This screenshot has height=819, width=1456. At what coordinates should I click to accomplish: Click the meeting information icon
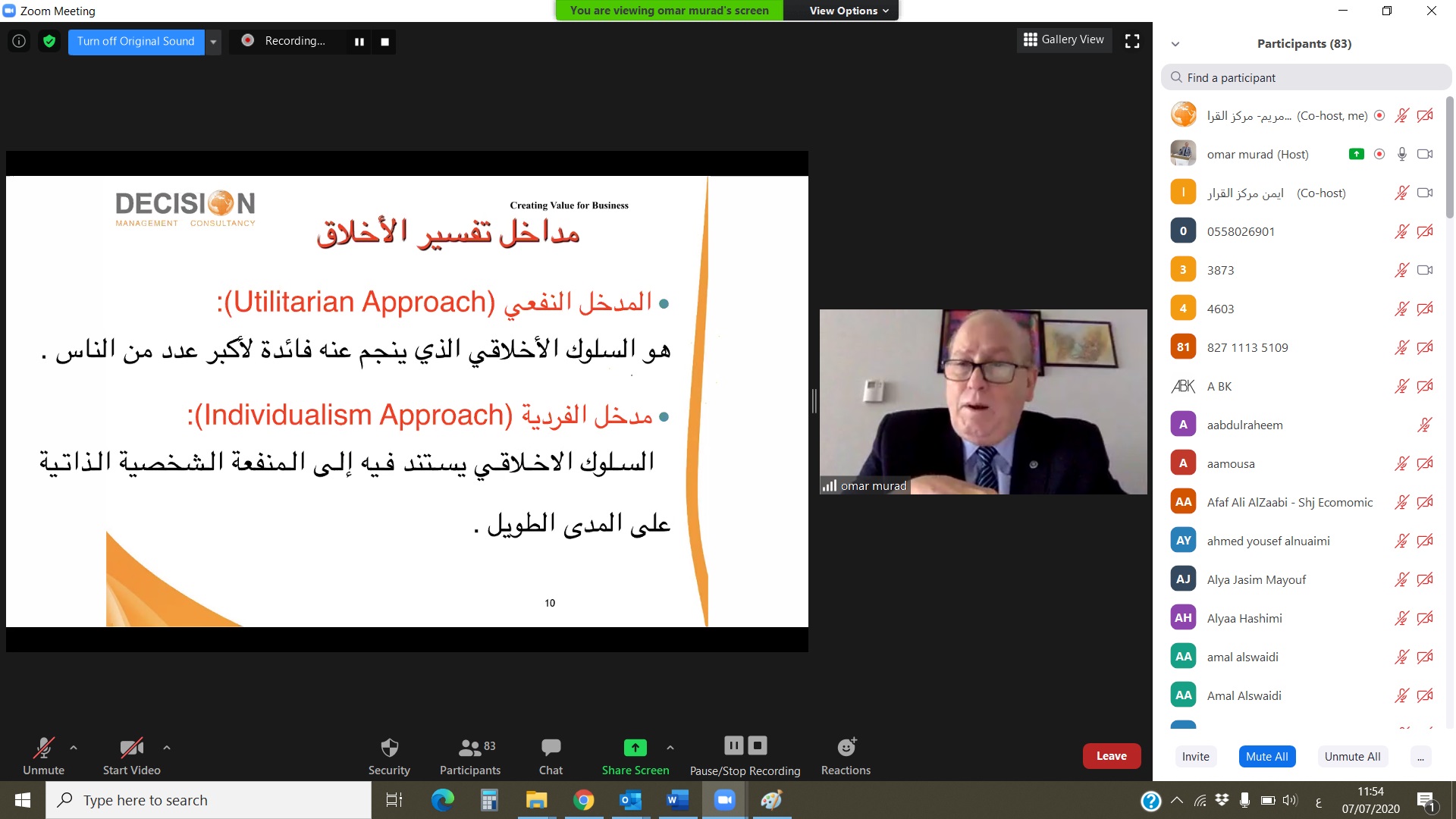(x=19, y=41)
